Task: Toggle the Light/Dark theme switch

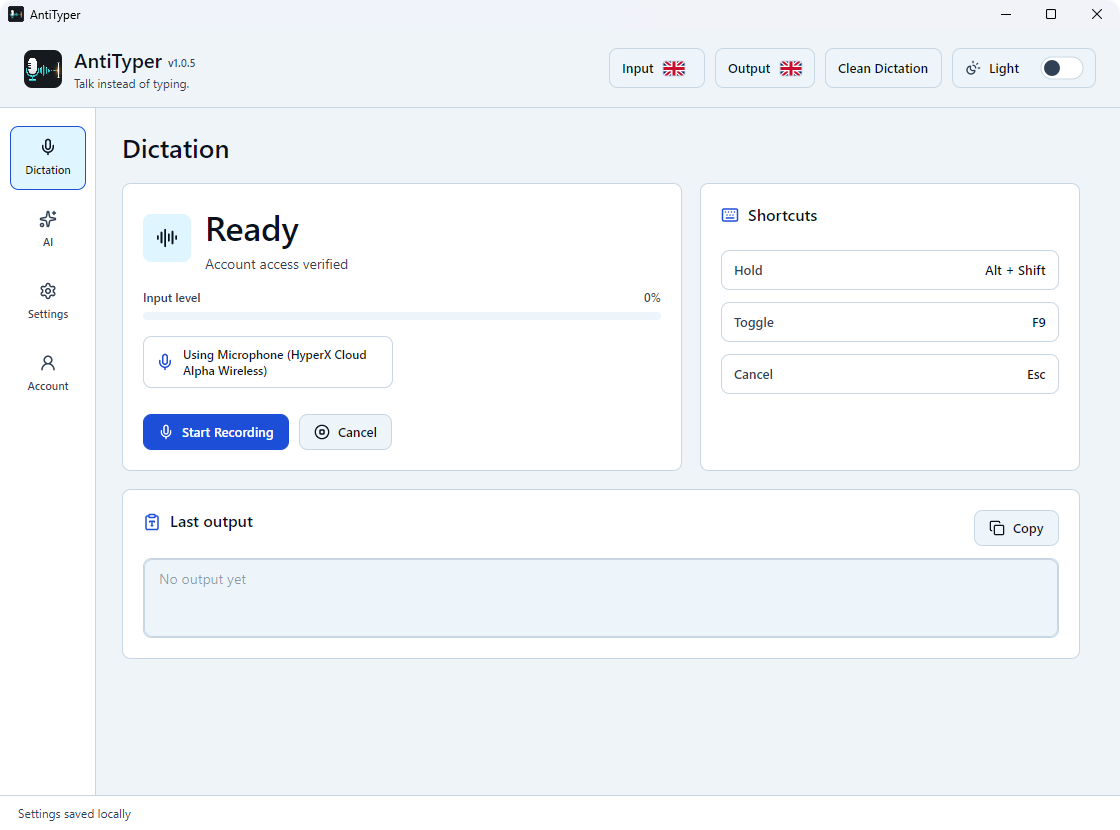Action: 1061,69
